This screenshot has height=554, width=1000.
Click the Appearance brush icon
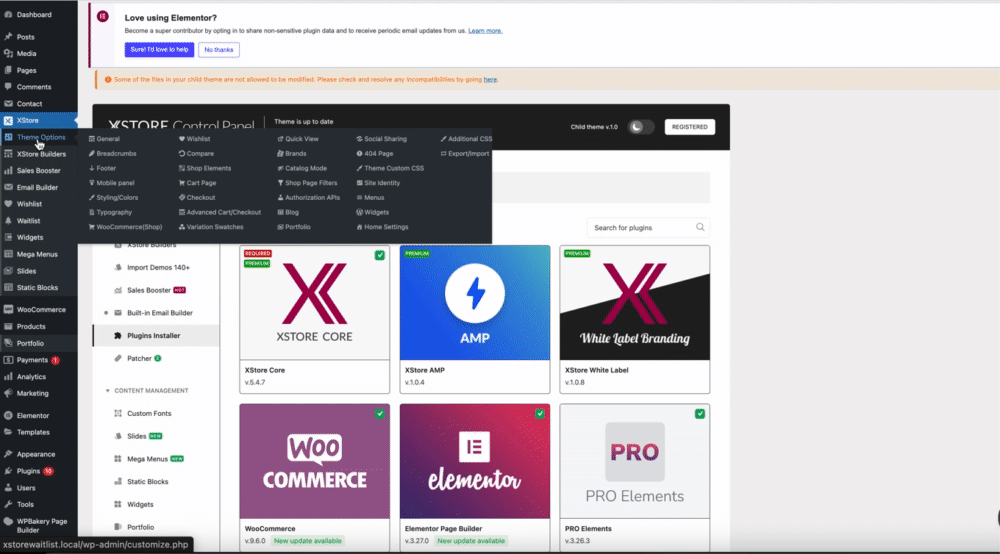[x=8, y=454]
